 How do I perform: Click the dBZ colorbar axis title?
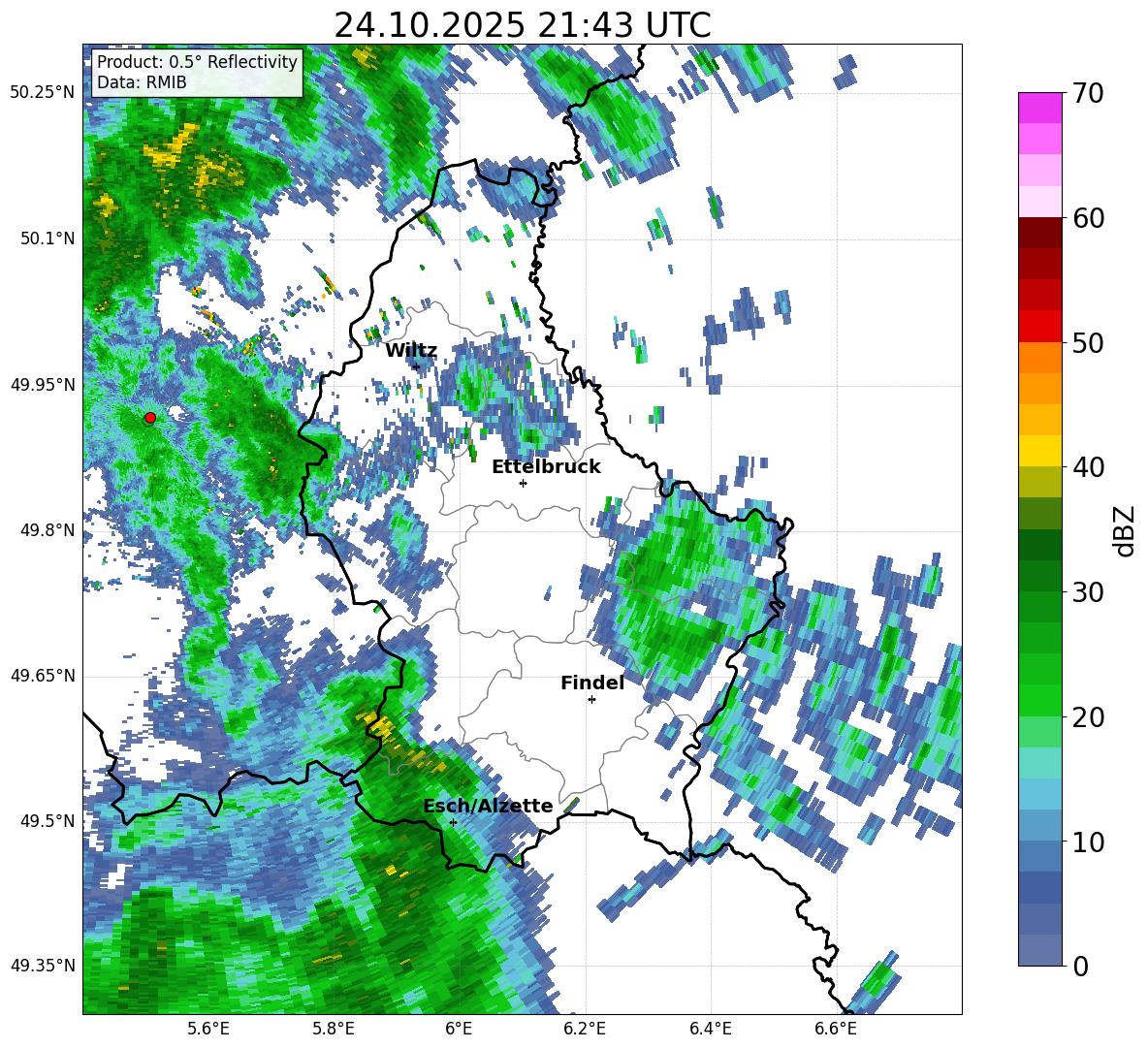[x=1126, y=530]
